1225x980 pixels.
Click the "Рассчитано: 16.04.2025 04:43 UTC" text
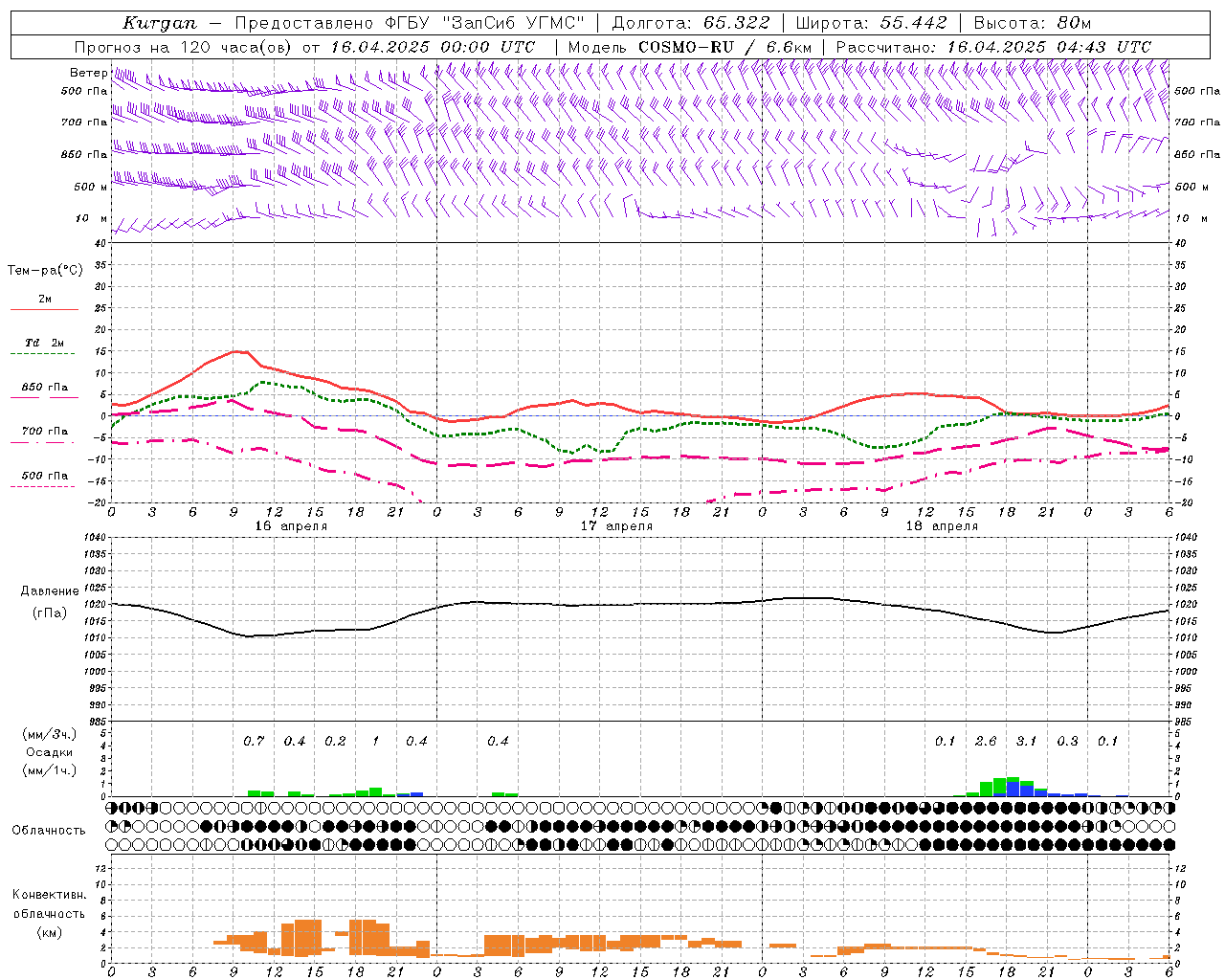tap(993, 47)
